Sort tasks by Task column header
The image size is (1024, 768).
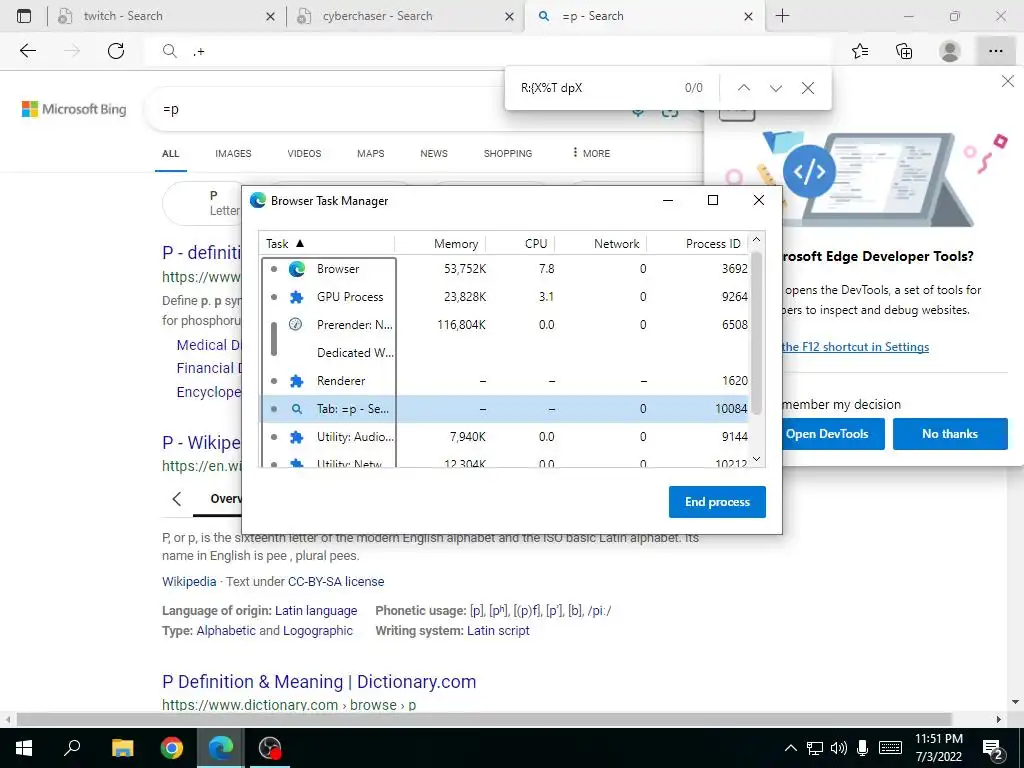pyautogui.click(x=327, y=244)
